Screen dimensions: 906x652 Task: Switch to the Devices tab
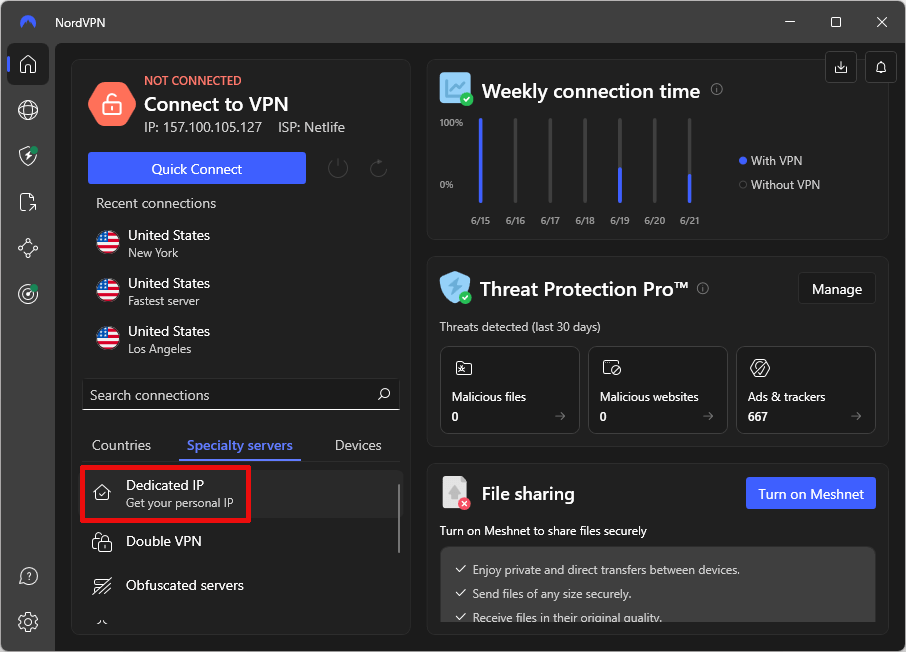(x=358, y=445)
